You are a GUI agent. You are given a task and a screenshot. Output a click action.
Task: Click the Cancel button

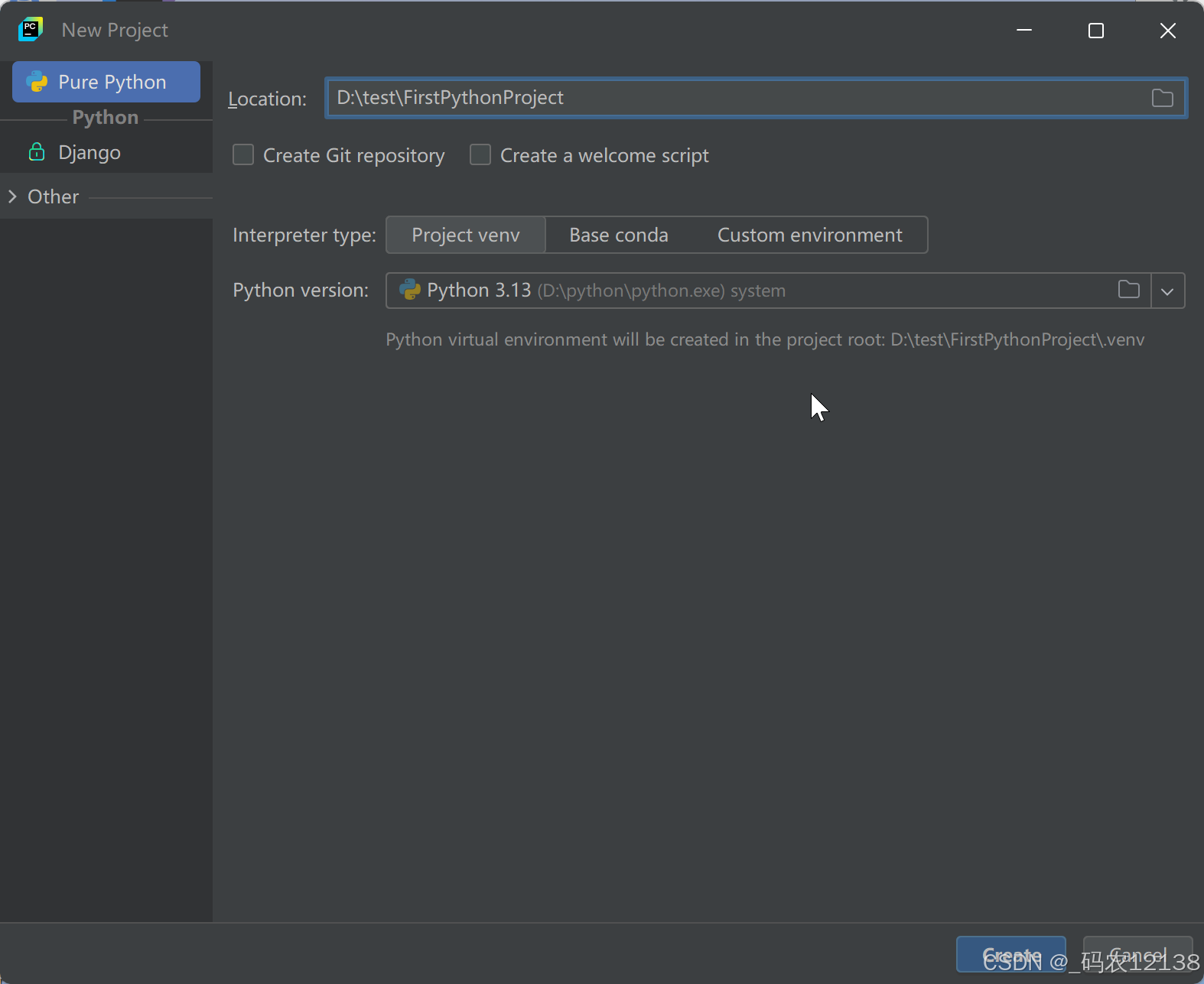pos(1137,955)
